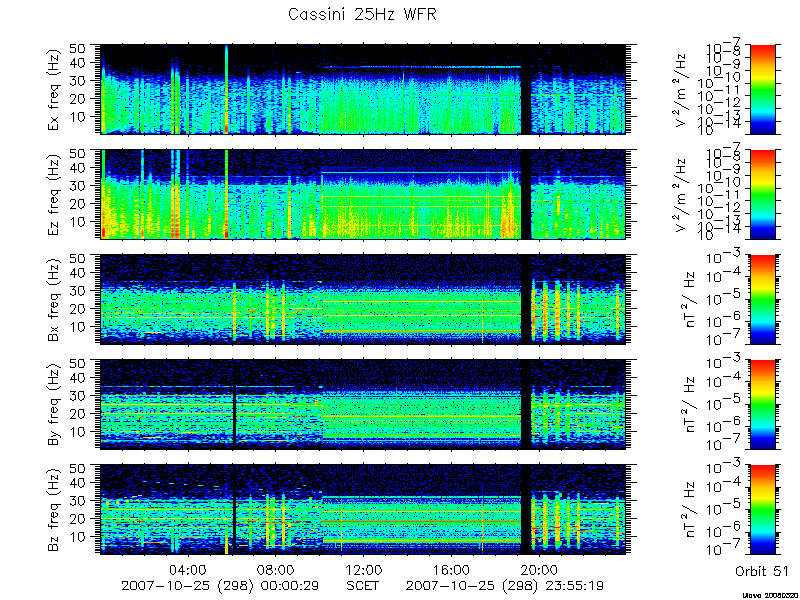Click the SCET axis label
Viewport: 800px width, 600px height.
pos(363,585)
